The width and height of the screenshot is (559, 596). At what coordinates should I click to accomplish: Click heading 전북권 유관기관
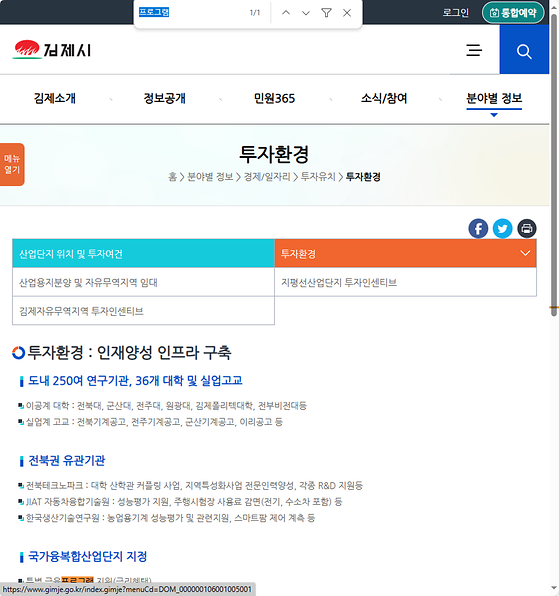pyautogui.click(x=67, y=461)
